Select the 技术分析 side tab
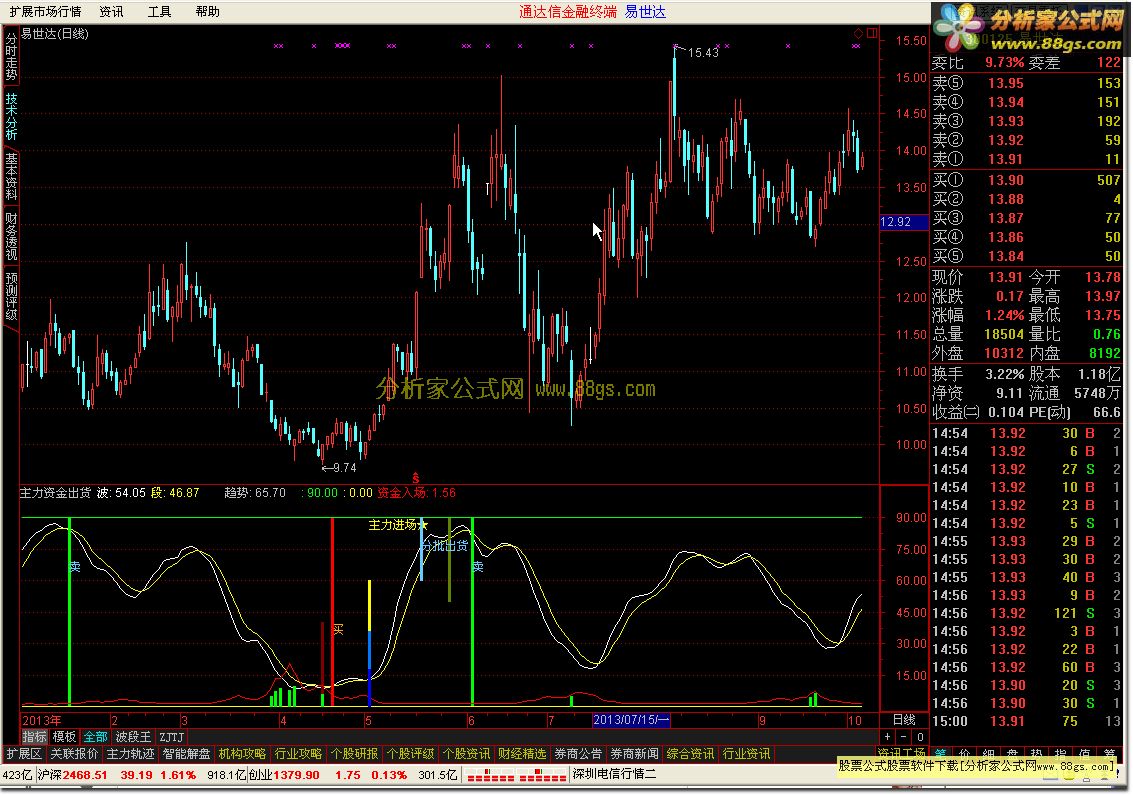Screen dimensions: 1133x795 [x=11, y=116]
